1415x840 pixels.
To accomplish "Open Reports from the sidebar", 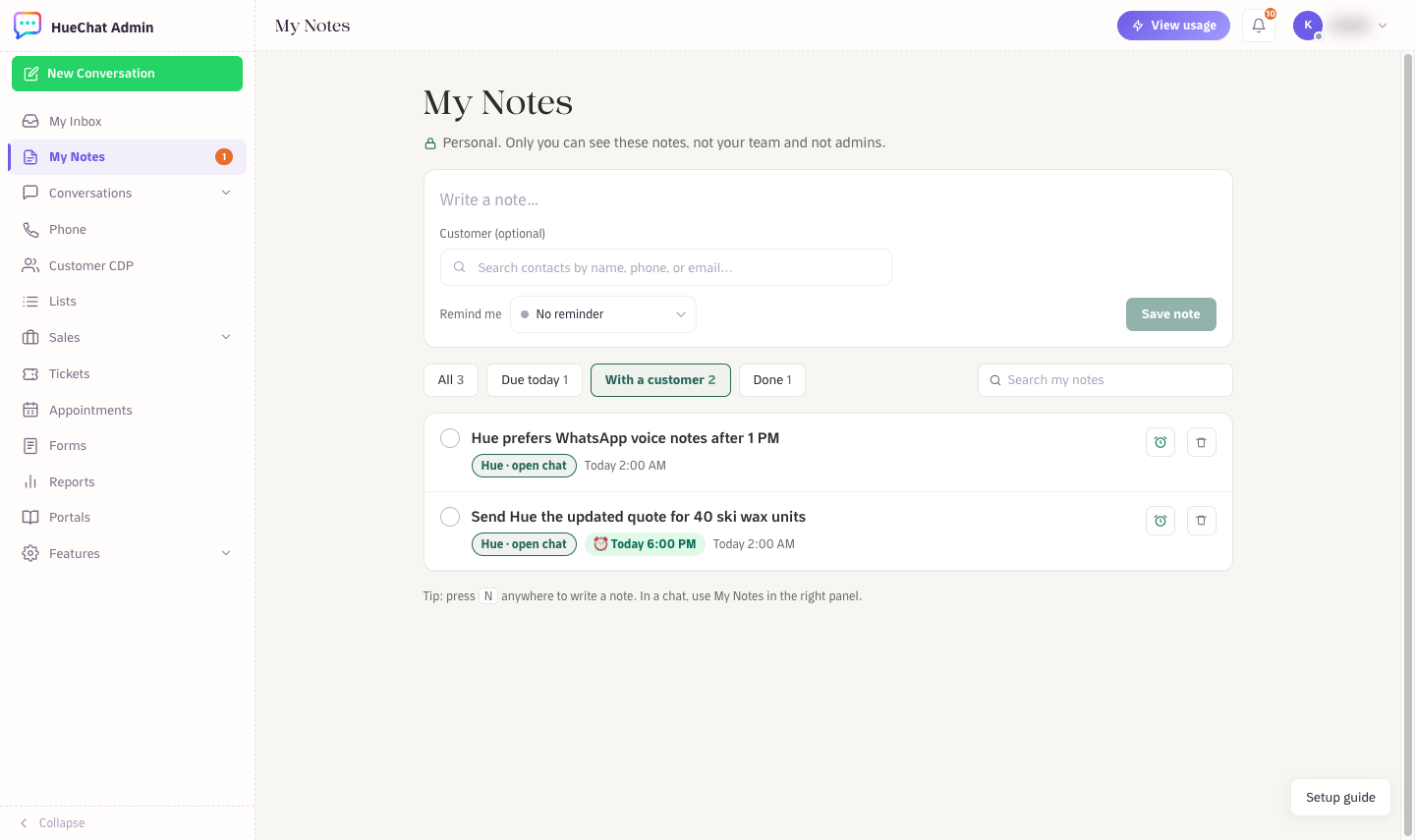I will [127, 481].
